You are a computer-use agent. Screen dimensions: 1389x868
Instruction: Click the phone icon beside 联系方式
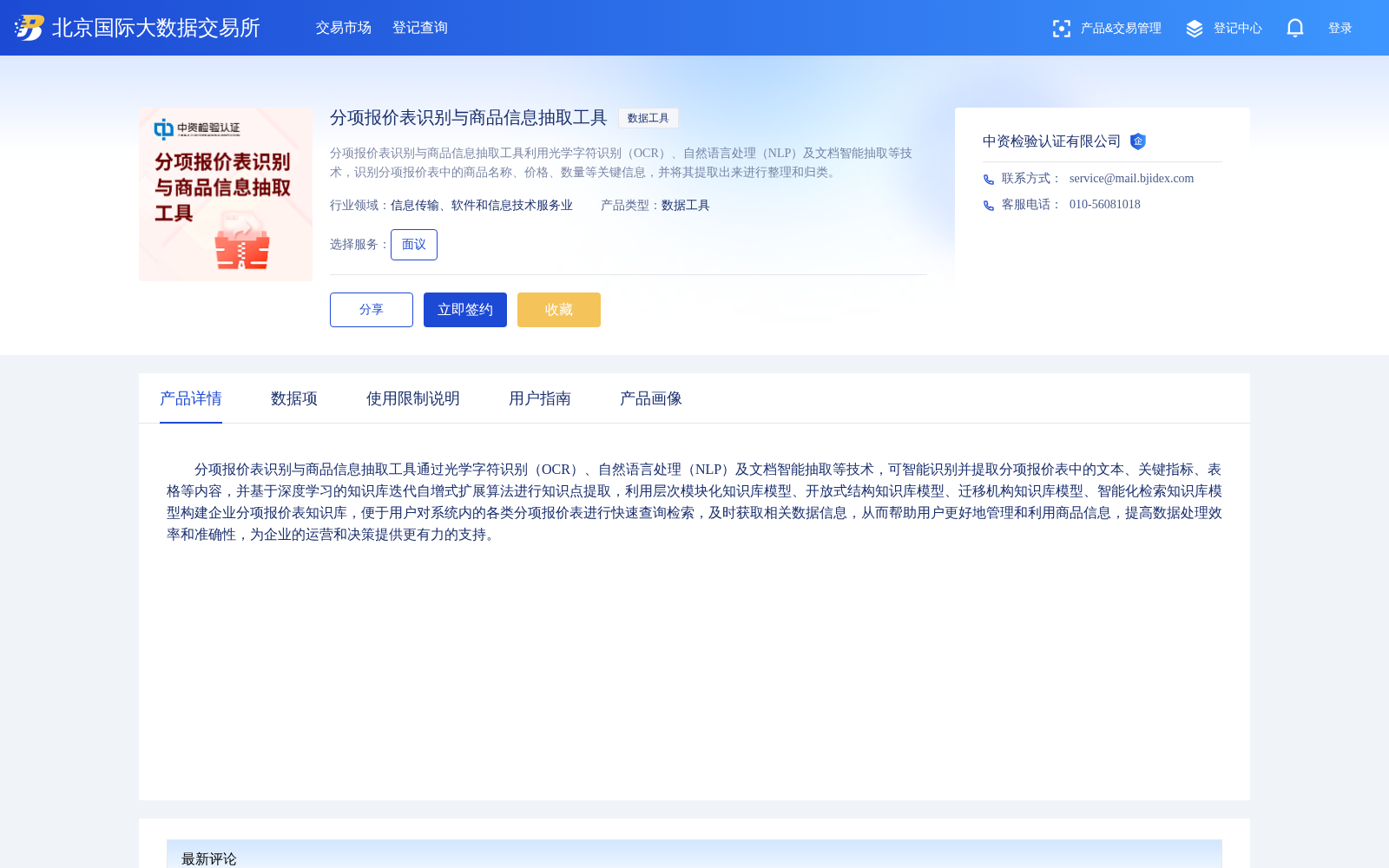click(x=989, y=180)
